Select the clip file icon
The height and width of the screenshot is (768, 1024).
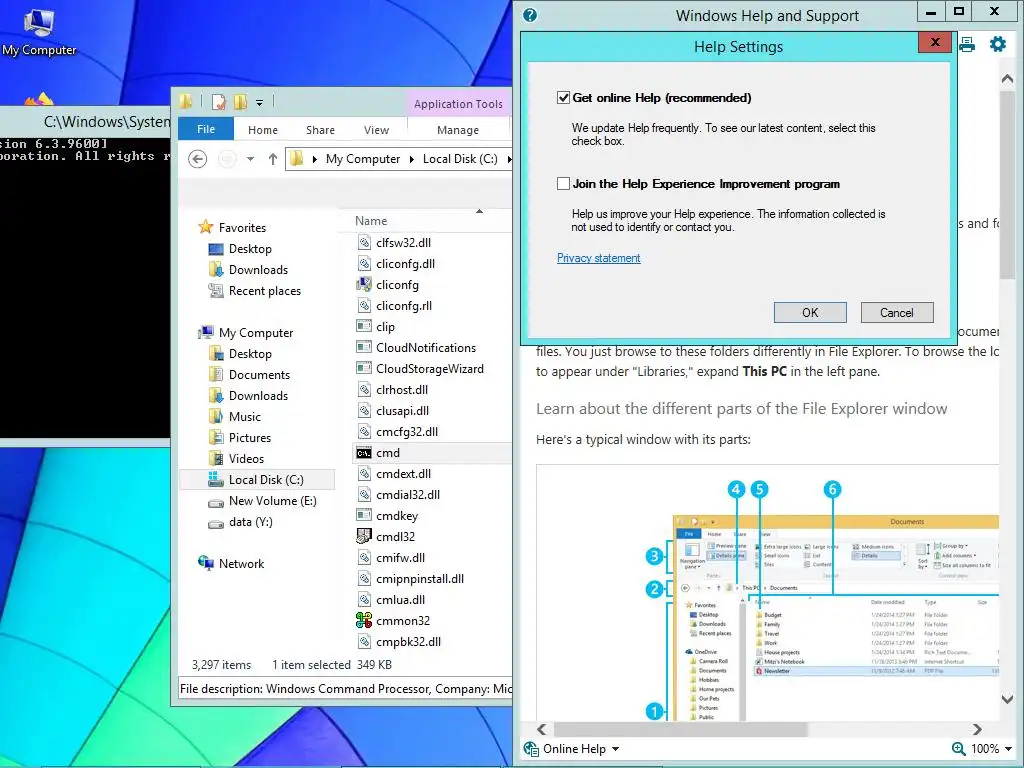tap(364, 327)
